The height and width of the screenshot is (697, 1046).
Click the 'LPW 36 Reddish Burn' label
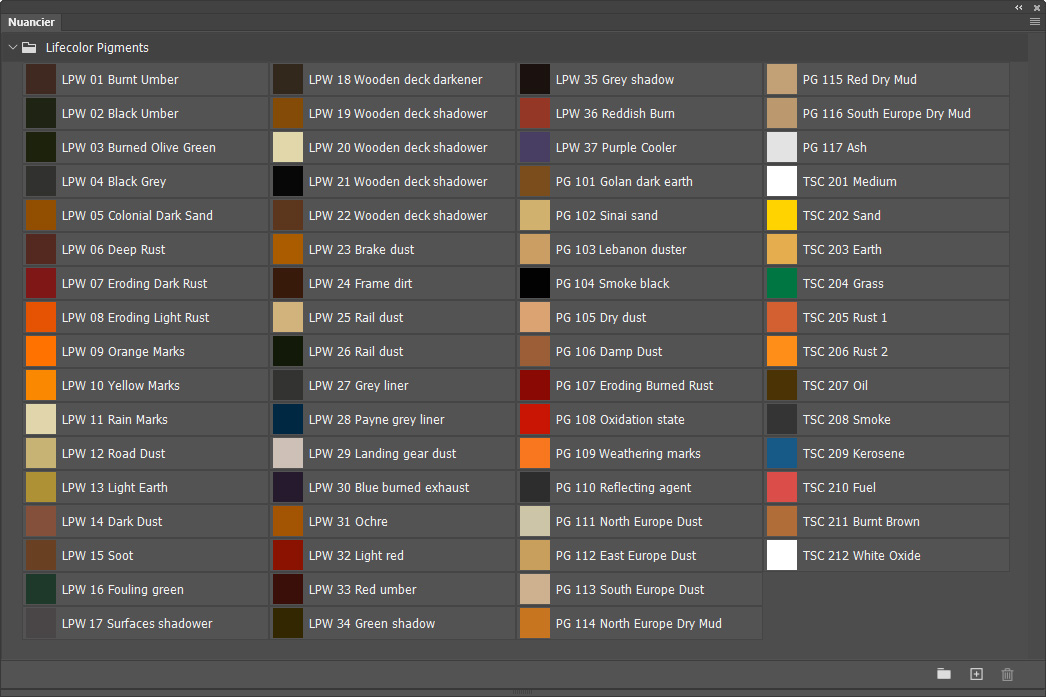point(615,113)
